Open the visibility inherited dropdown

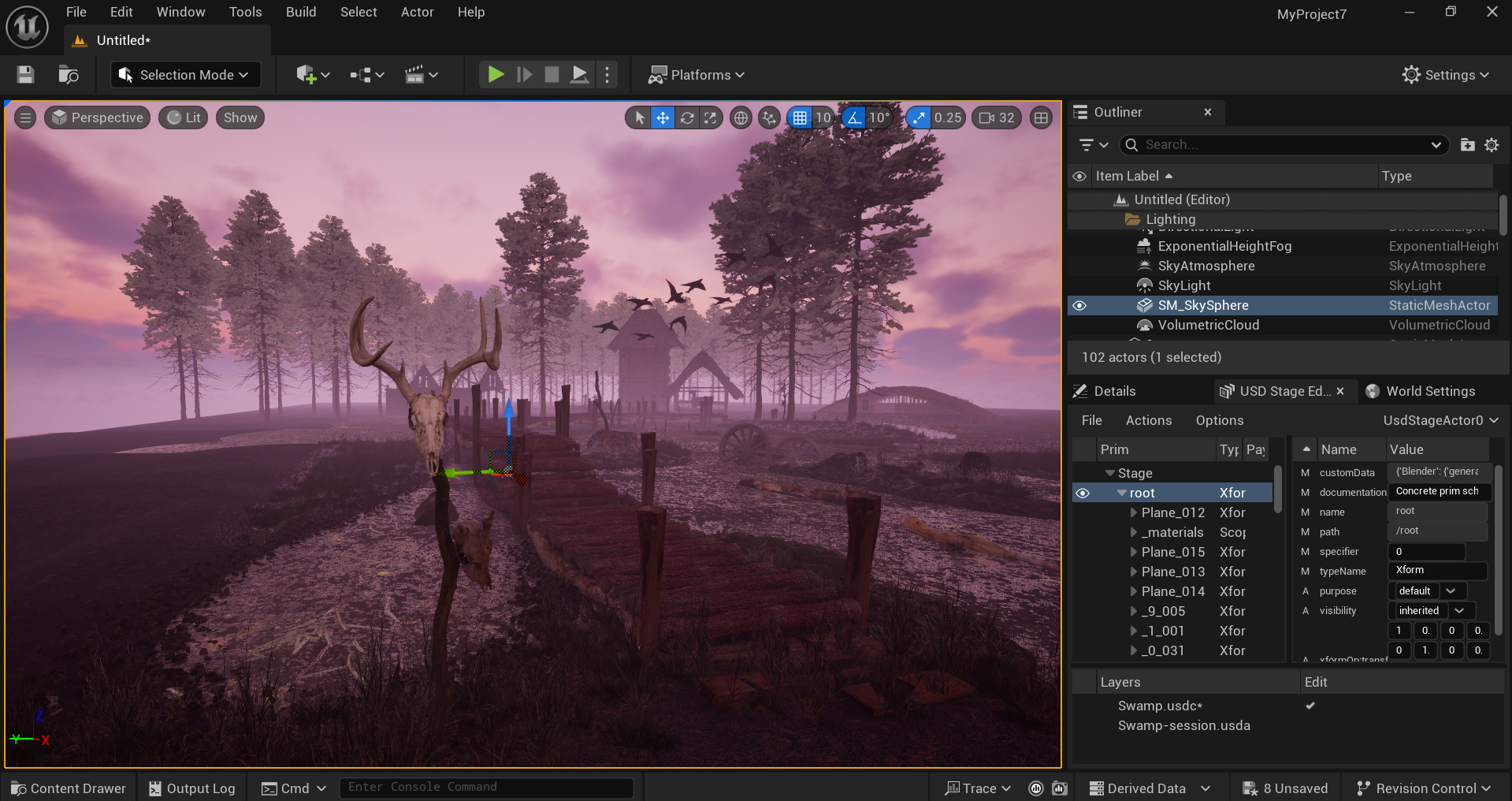1433,611
